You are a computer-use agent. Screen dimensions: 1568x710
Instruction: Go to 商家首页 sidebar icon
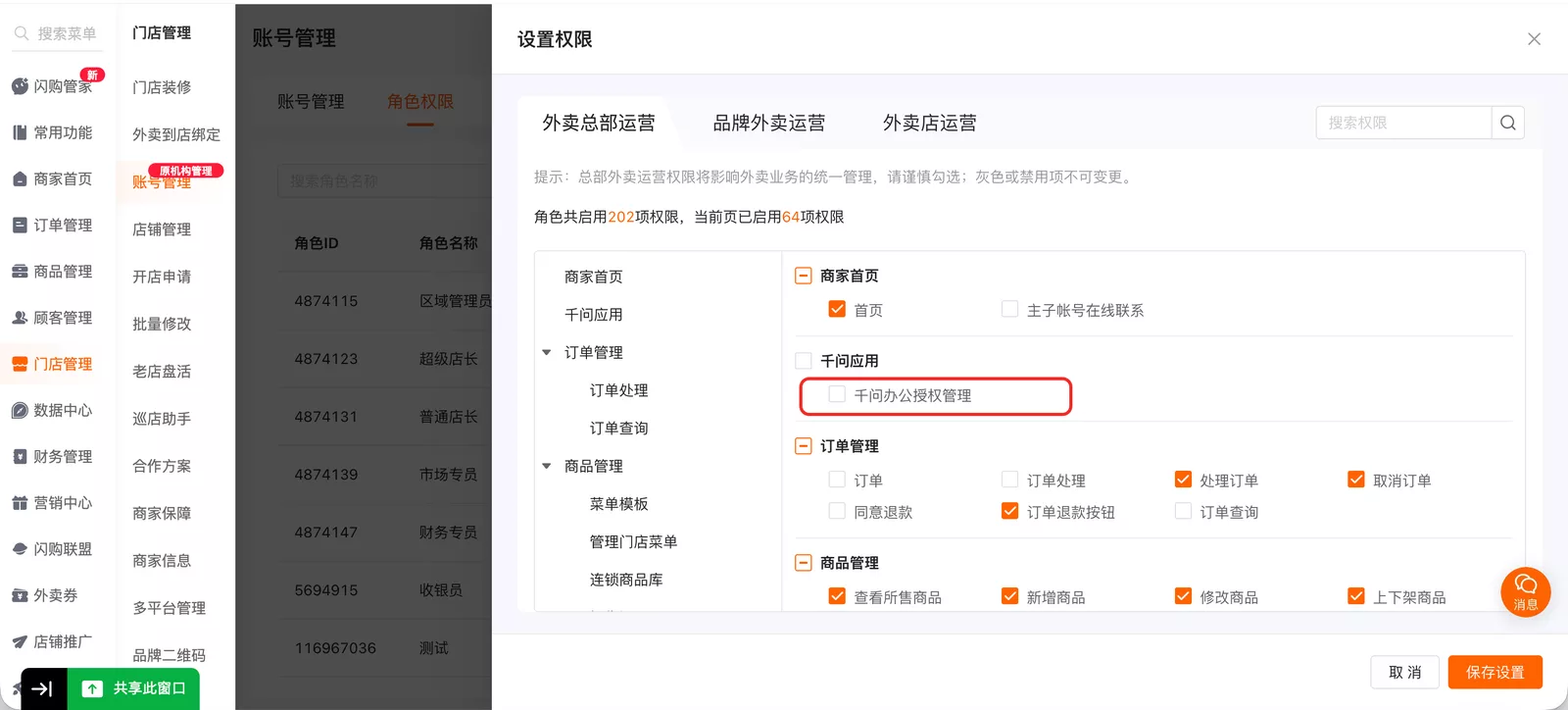point(20,178)
